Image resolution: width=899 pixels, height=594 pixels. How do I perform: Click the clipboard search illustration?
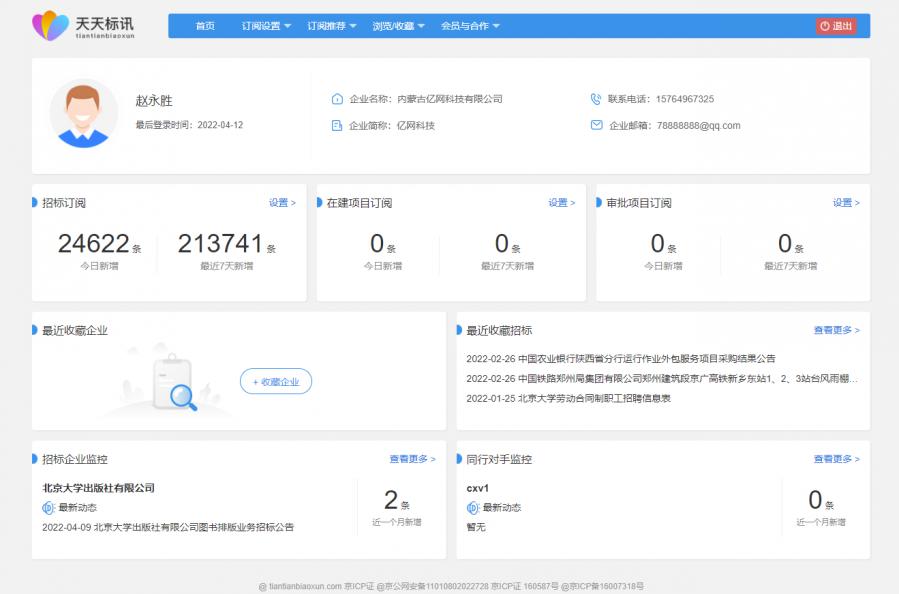pos(171,382)
